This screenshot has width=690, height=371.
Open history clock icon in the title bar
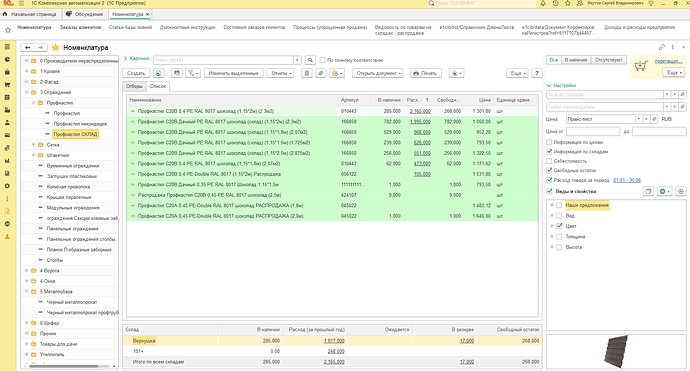tap(555, 3)
